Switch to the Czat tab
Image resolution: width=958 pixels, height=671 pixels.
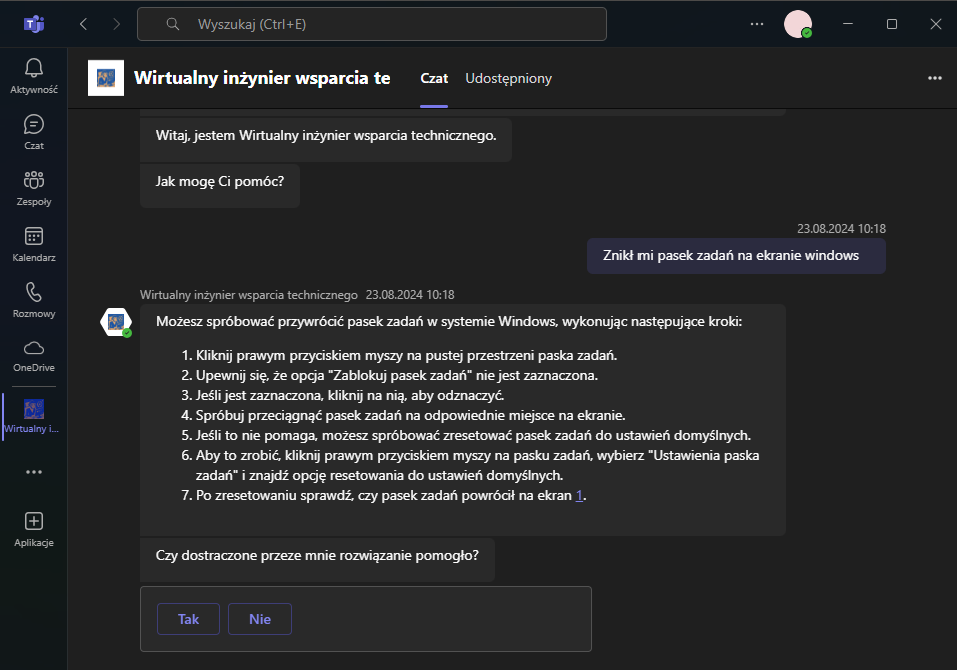(434, 78)
